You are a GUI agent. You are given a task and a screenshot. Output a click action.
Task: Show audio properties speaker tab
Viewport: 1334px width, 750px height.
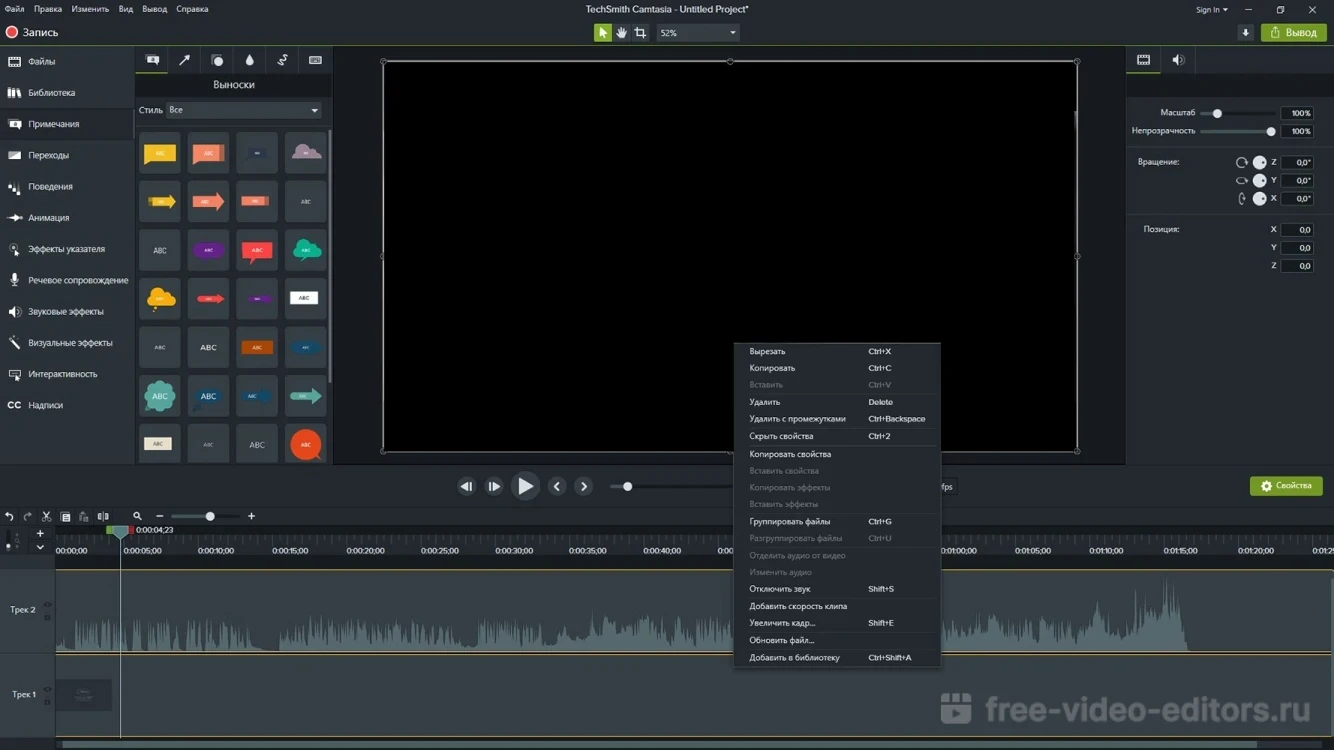click(1178, 60)
